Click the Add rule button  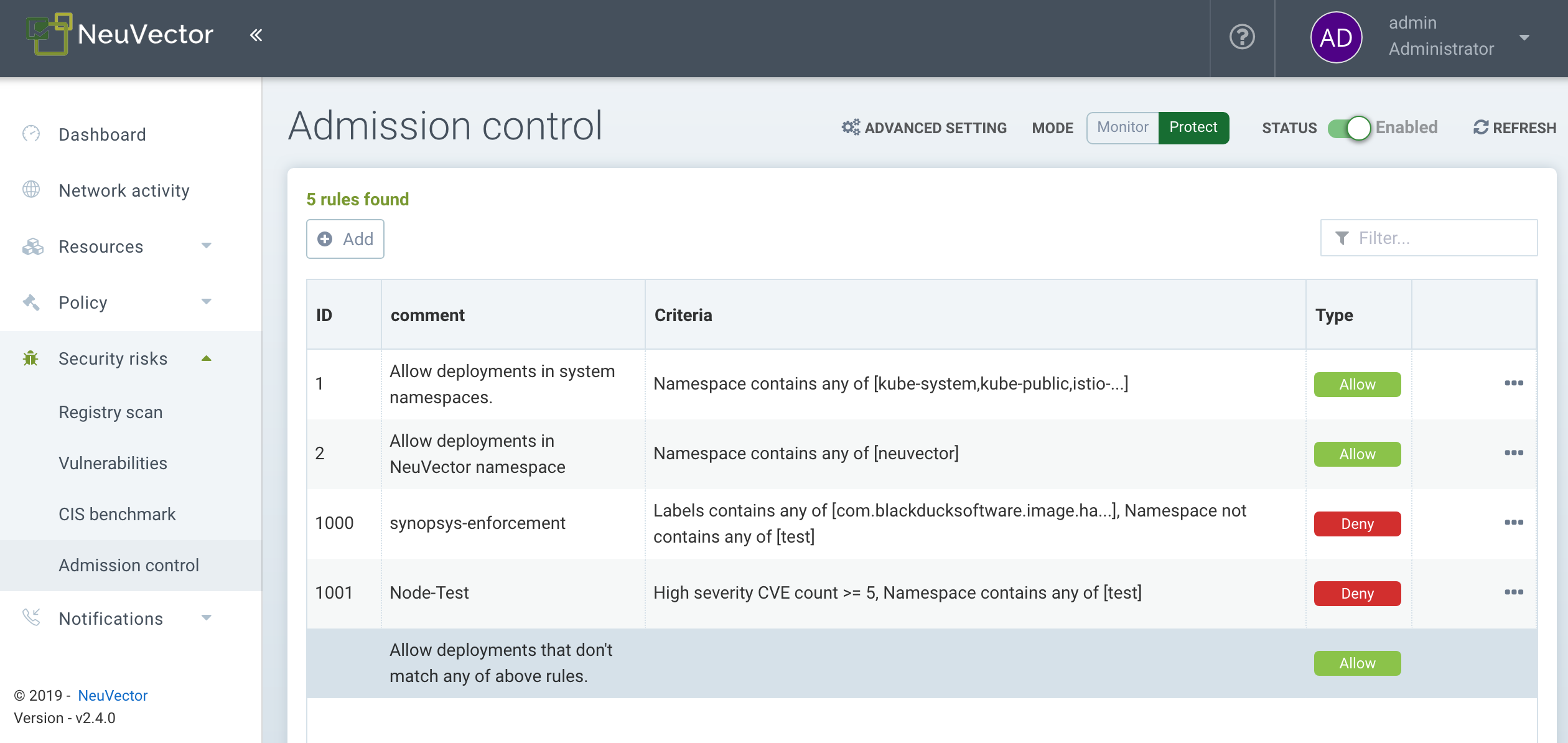tap(345, 239)
